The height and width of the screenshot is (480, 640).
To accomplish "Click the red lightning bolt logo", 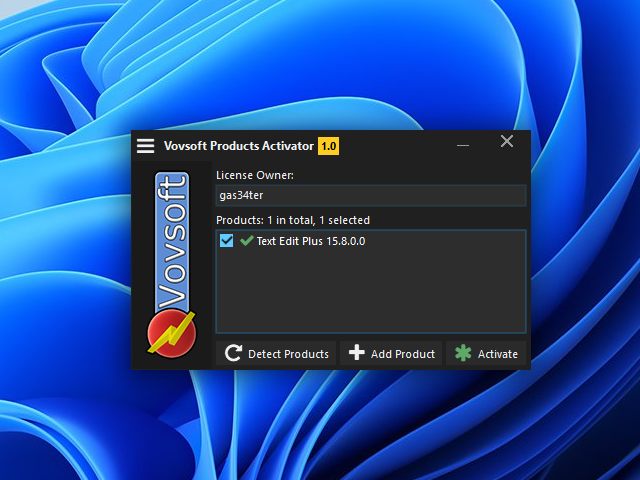I will click(171, 332).
